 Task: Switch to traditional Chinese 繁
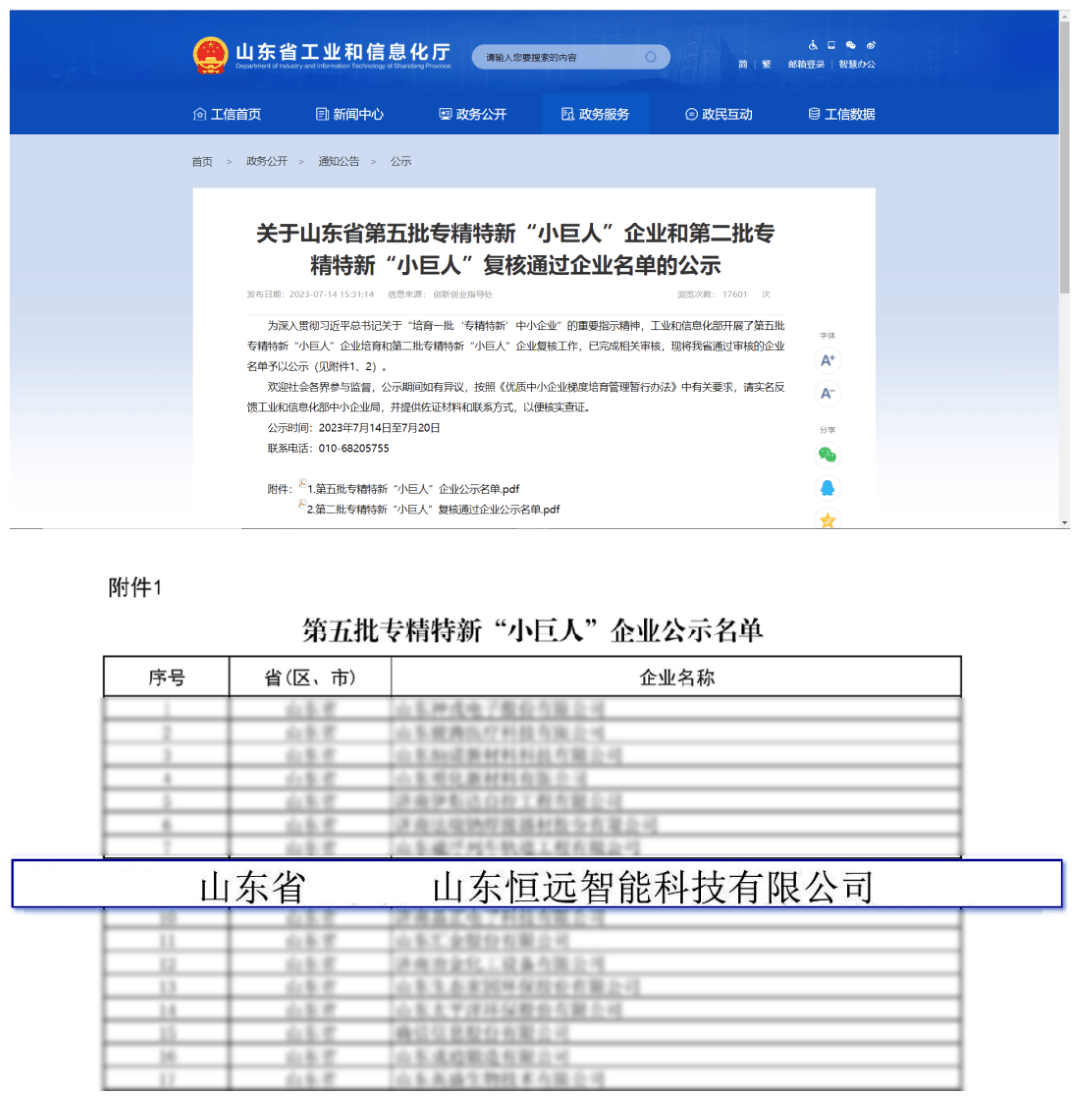tap(766, 64)
